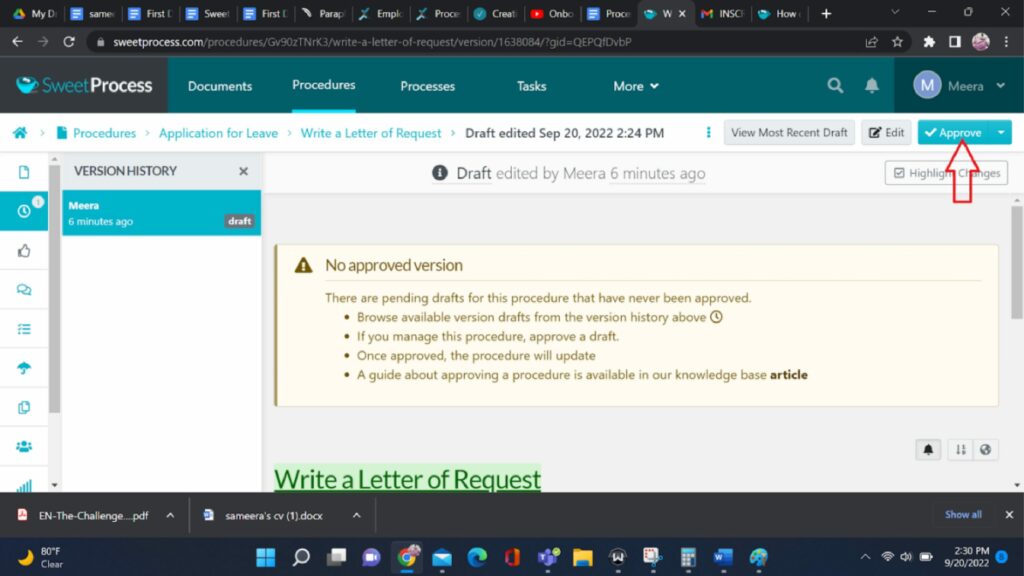Close the Version History panel

pyautogui.click(x=243, y=171)
